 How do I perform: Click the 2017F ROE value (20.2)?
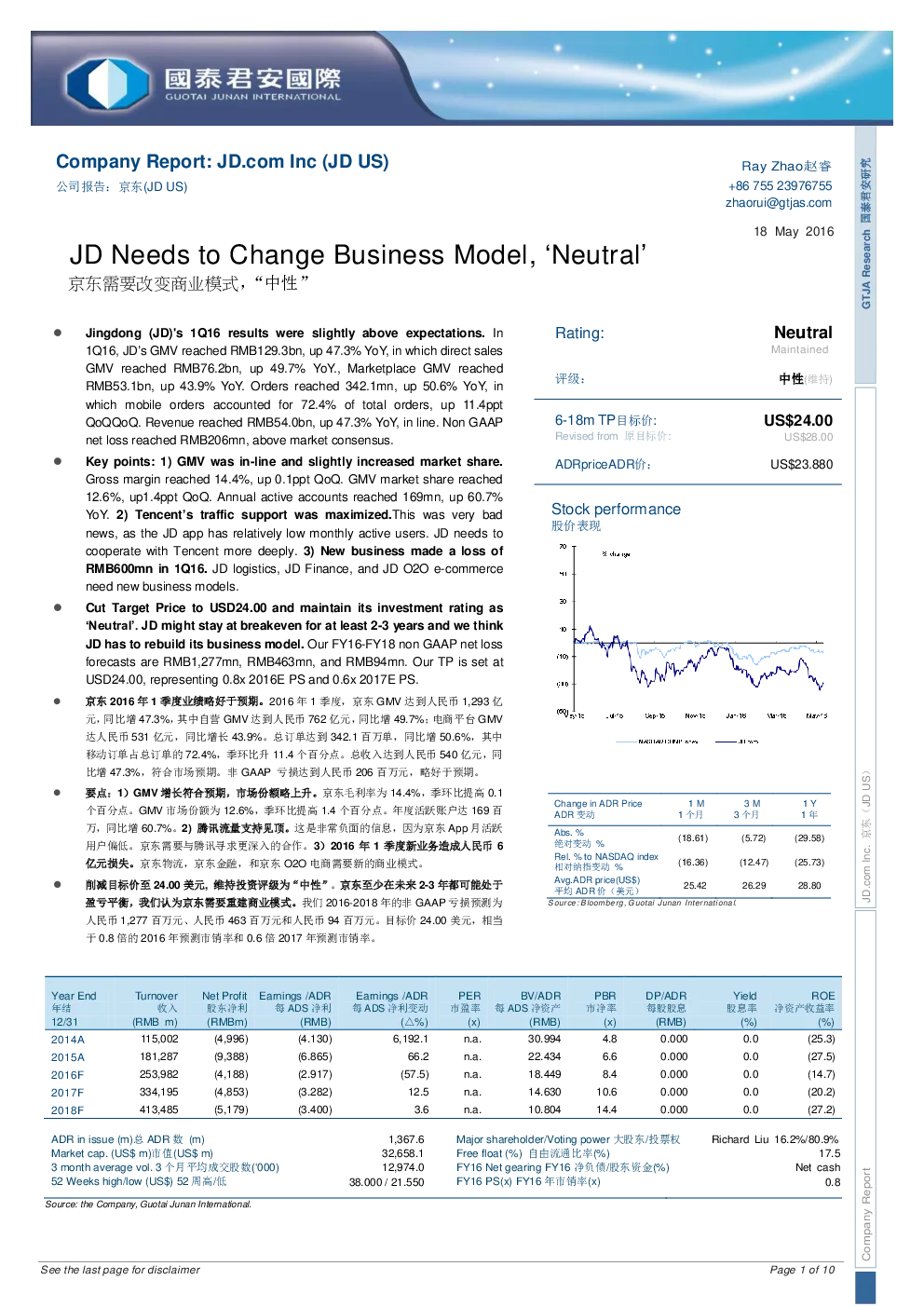click(x=822, y=1092)
